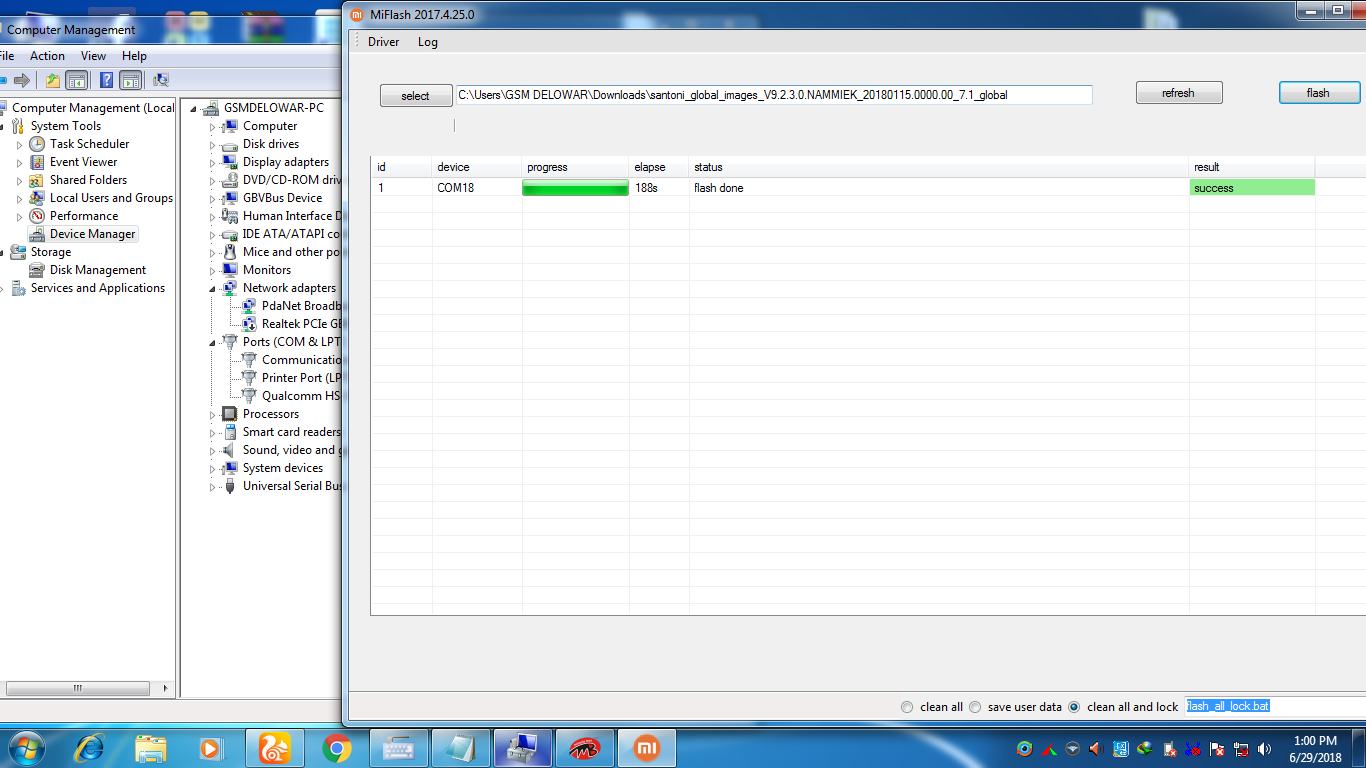The height and width of the screenshot is (768, 1366).
Task: Toggle the show/hide action pane icon
Action: [x=130, y=80]
